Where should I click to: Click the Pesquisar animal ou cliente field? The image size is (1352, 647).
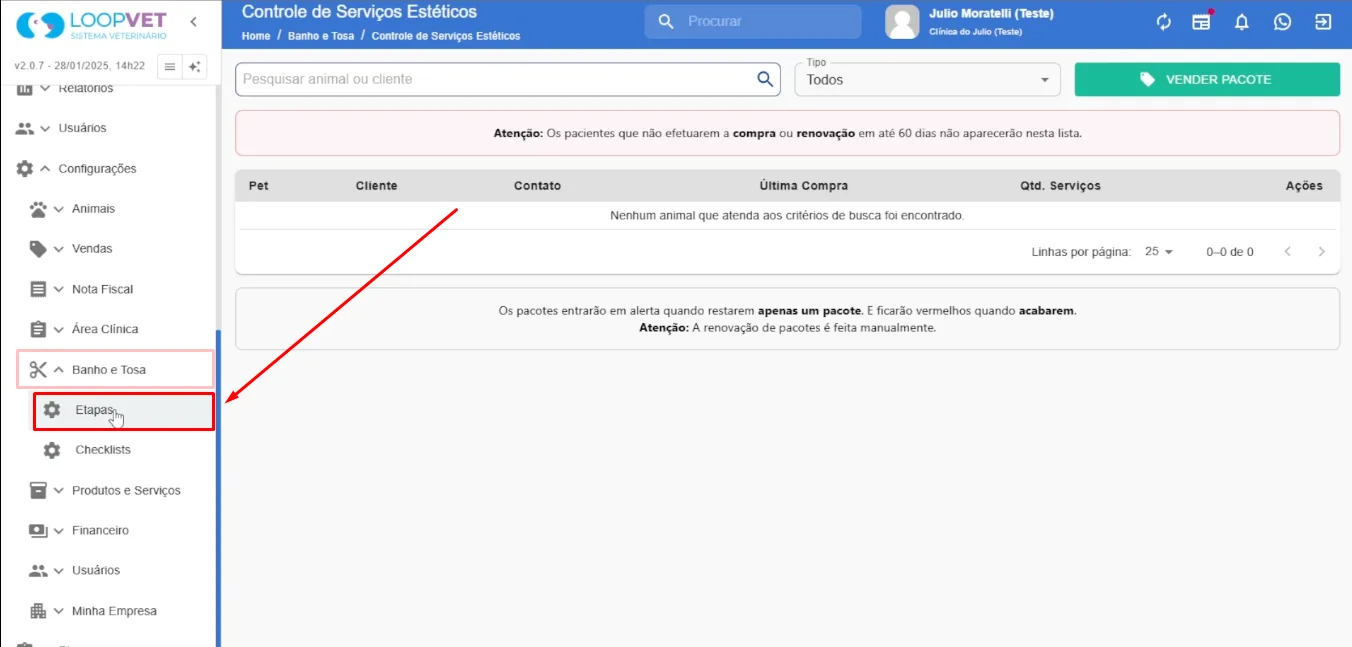coord(497,79)
